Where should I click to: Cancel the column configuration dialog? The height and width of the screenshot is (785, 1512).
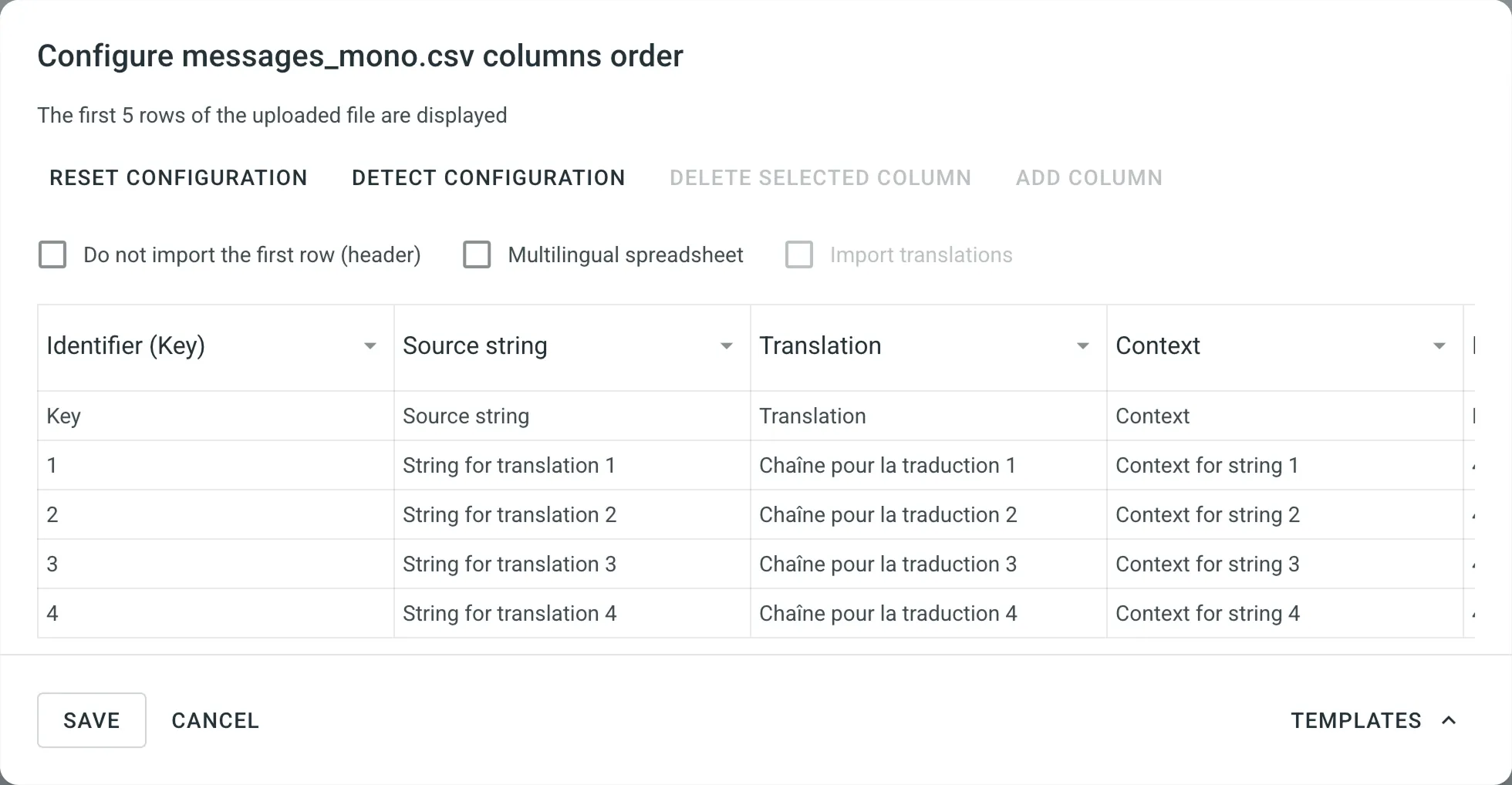coord(215,720)
